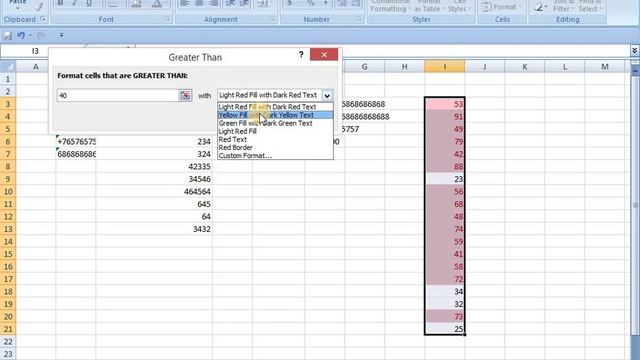Click the Select All corner button

pyautogui.click(x=8, y=67)
